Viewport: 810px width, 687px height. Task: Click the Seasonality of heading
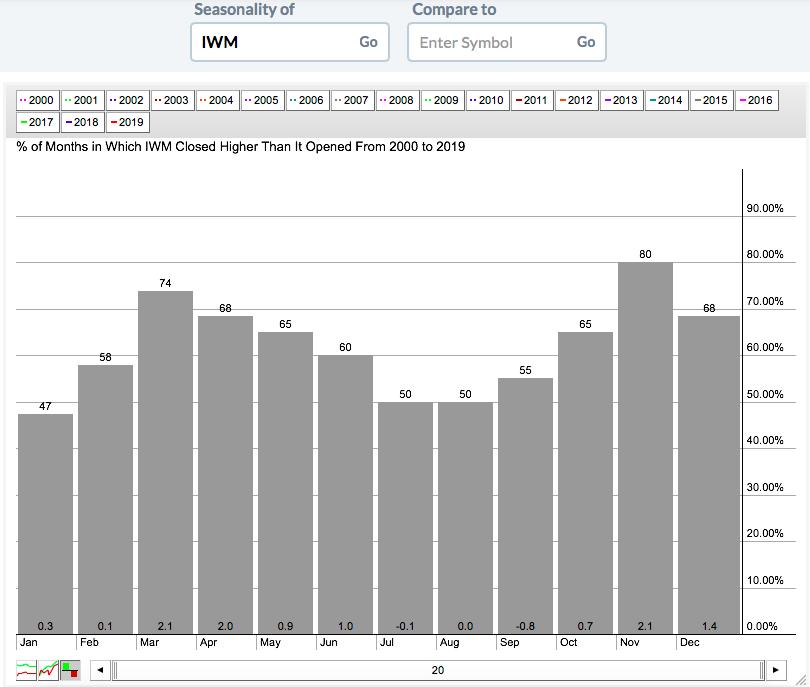[244, 9]
